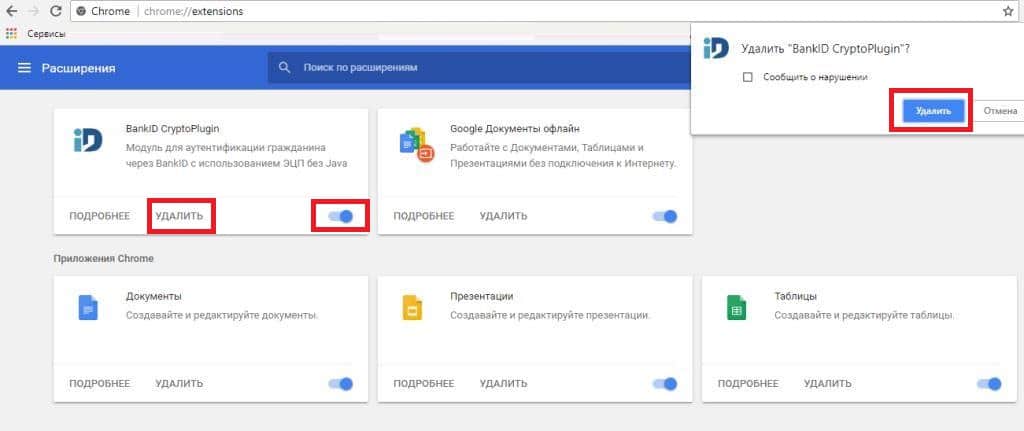1024x431 pixels.
Task: Cancel removal with the Отмена button
Action: click(x=1000, y=111)
